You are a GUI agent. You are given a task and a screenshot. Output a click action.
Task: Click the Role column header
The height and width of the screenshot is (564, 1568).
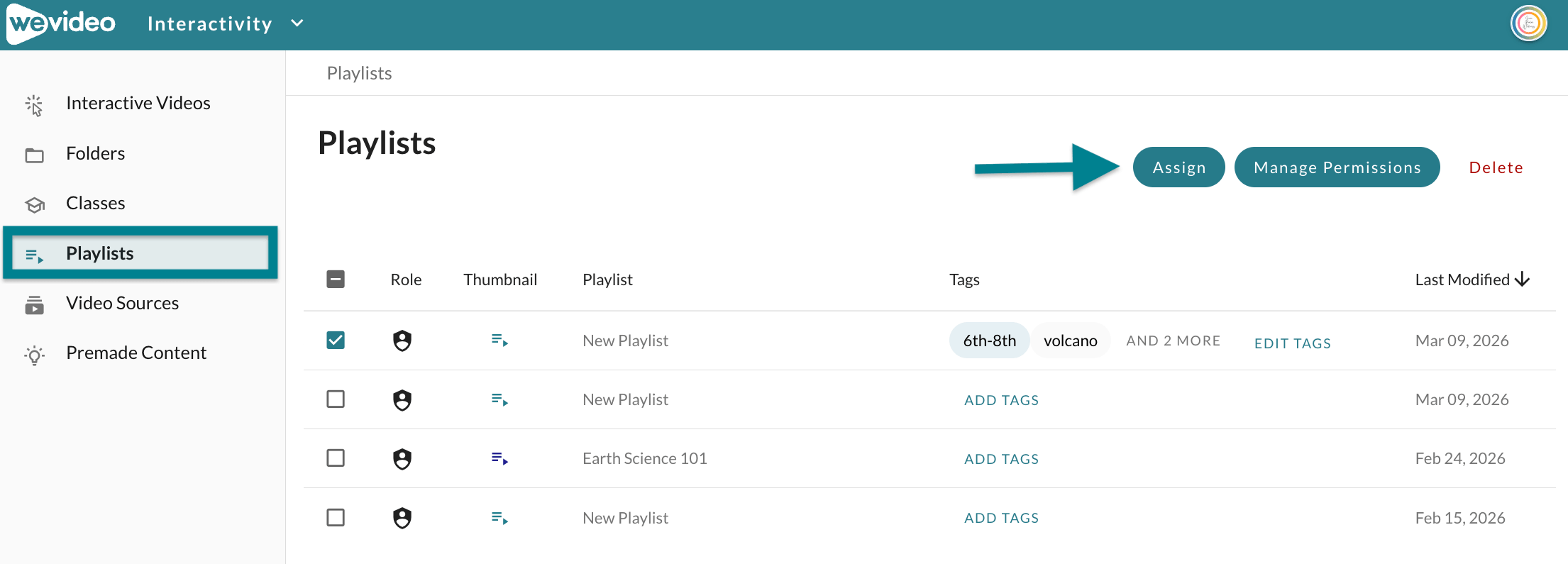[406, 280]
